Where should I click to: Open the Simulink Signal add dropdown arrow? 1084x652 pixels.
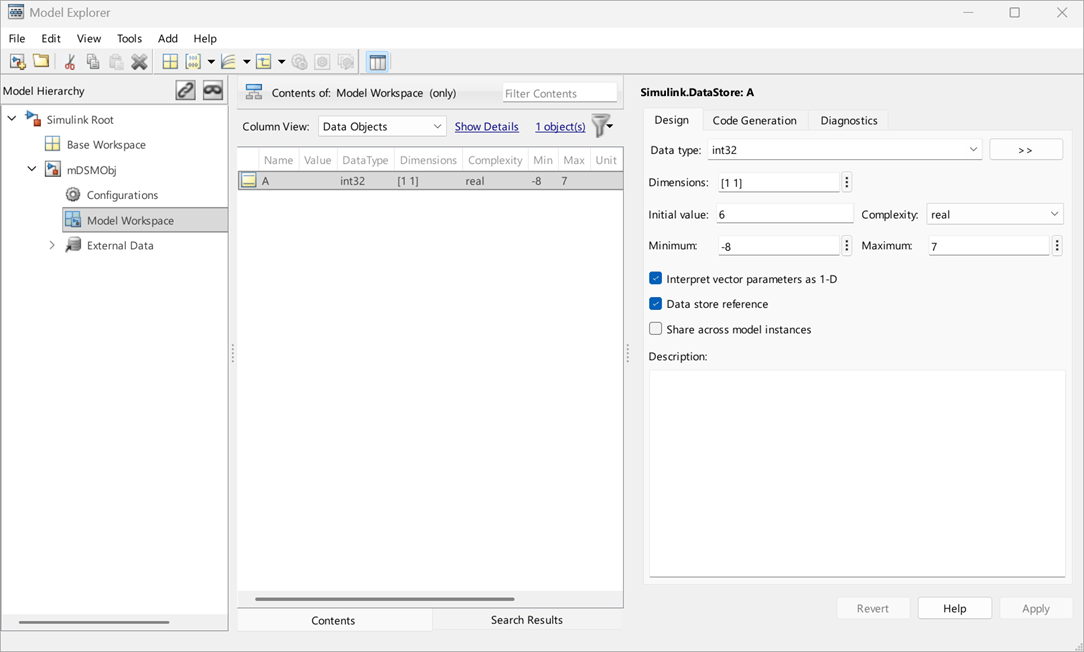click(246, 62)
